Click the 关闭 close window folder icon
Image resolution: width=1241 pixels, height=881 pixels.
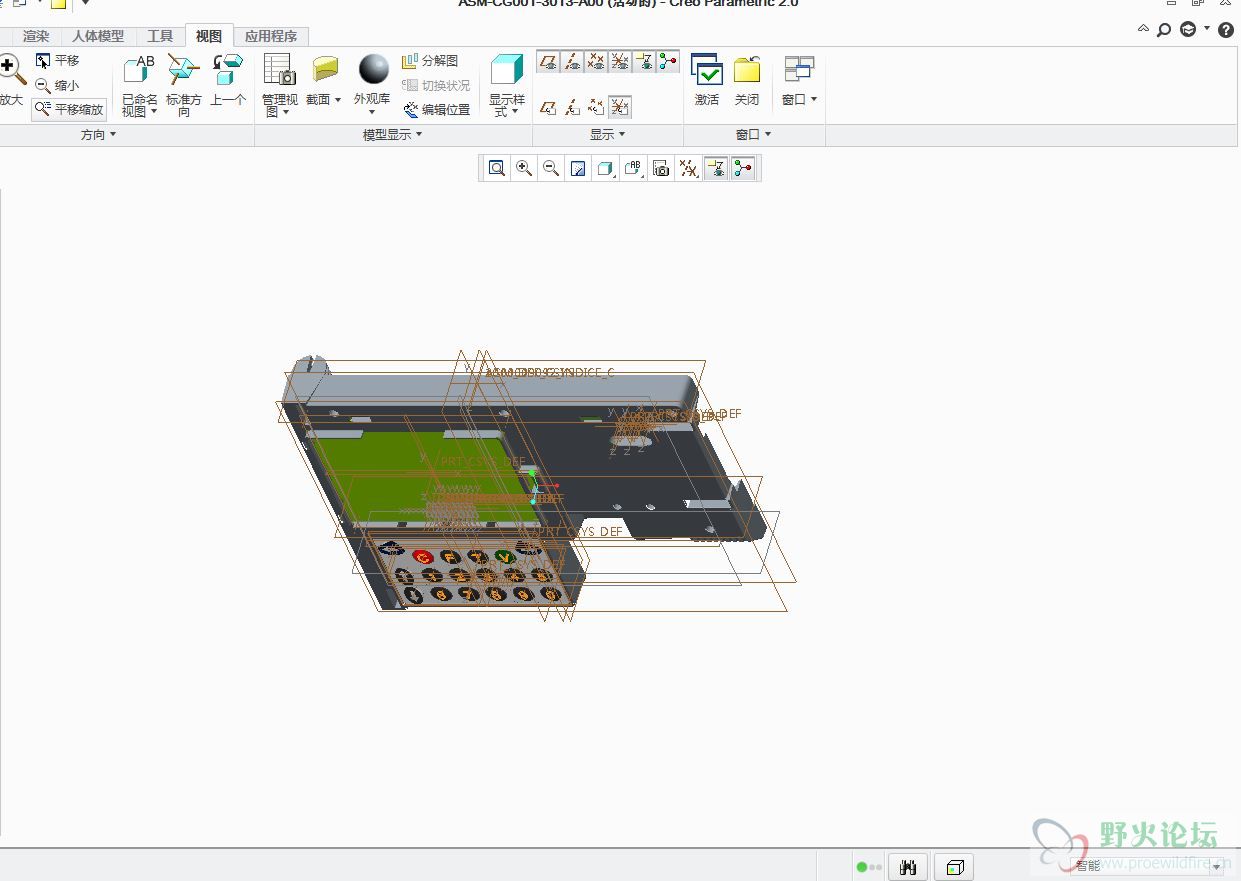747,80
